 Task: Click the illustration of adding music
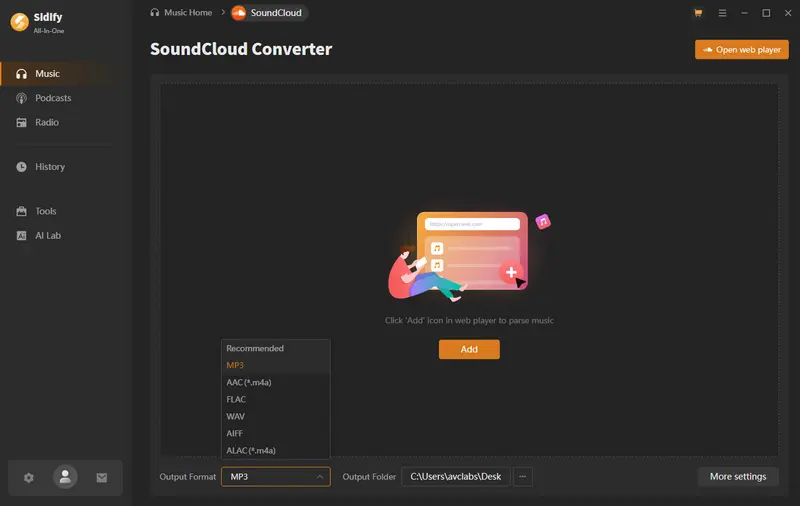469,255
